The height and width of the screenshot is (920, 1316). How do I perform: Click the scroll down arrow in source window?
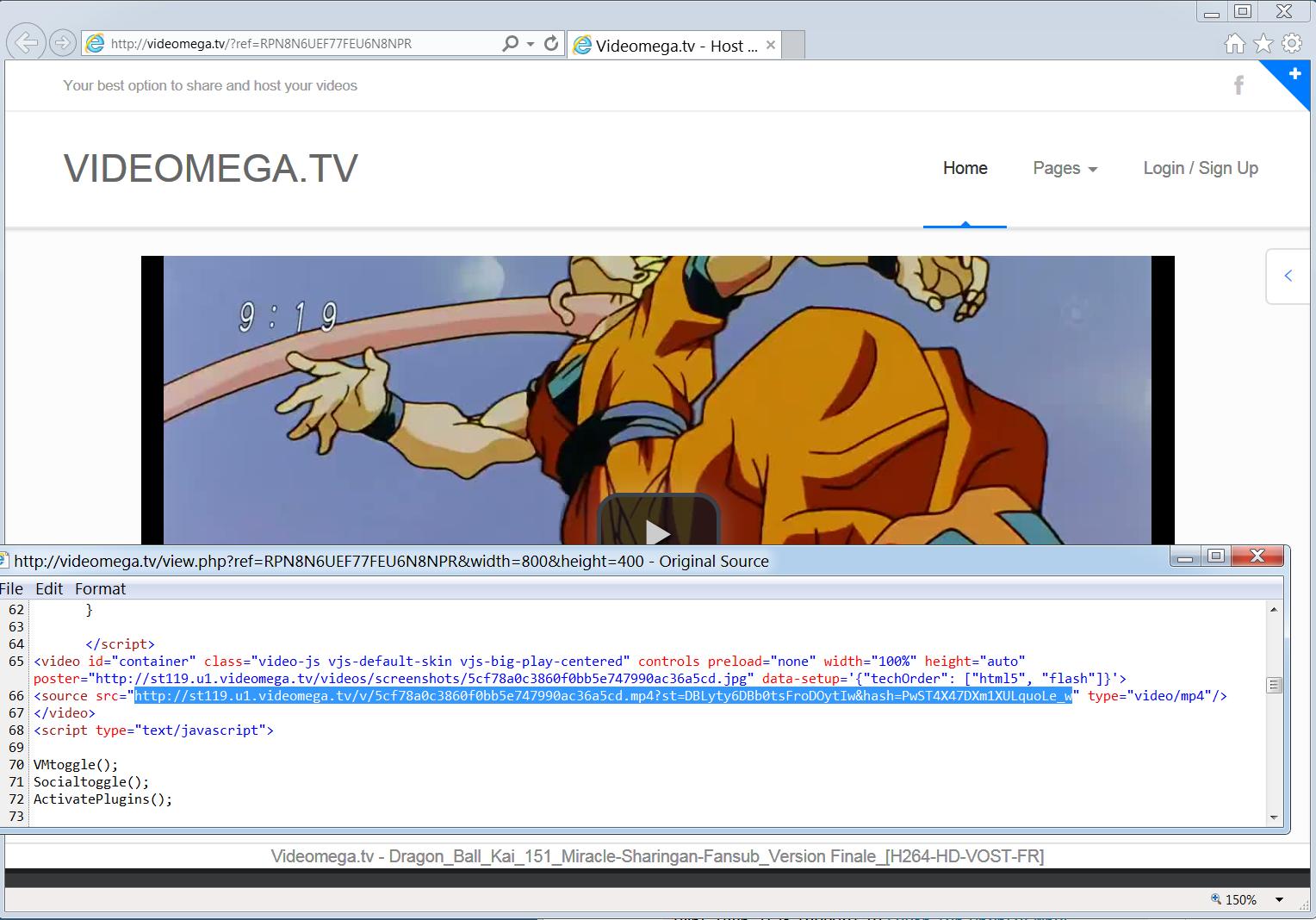(x=1274, y=817)
